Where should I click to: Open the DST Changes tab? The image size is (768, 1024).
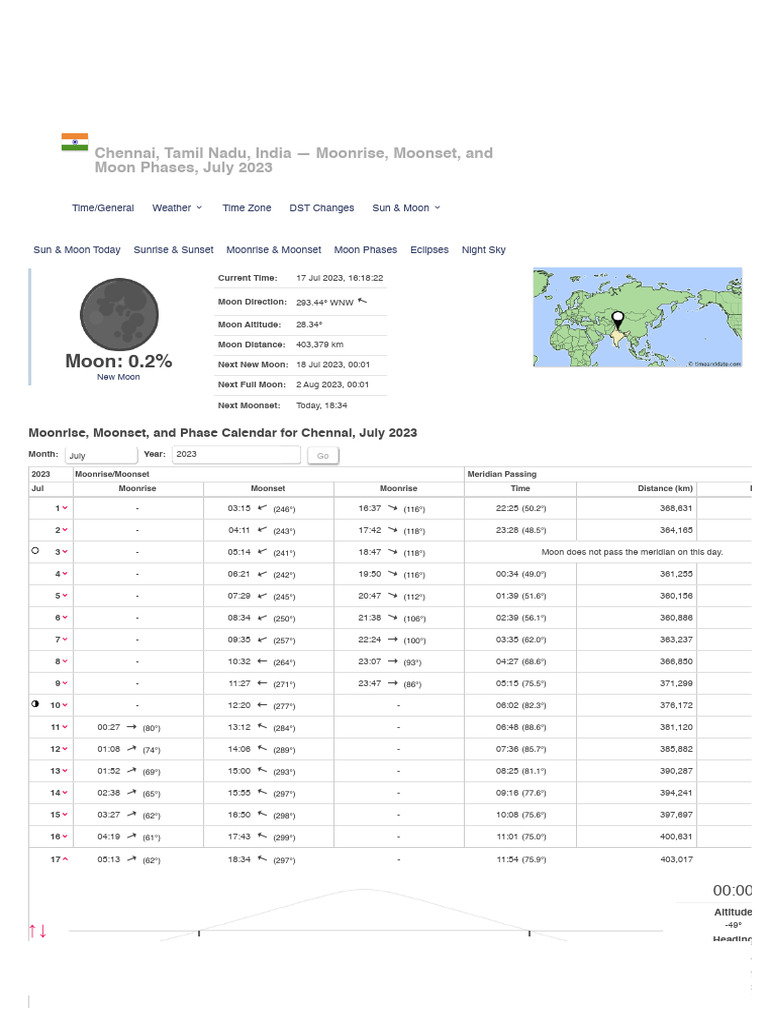(322, 208)
